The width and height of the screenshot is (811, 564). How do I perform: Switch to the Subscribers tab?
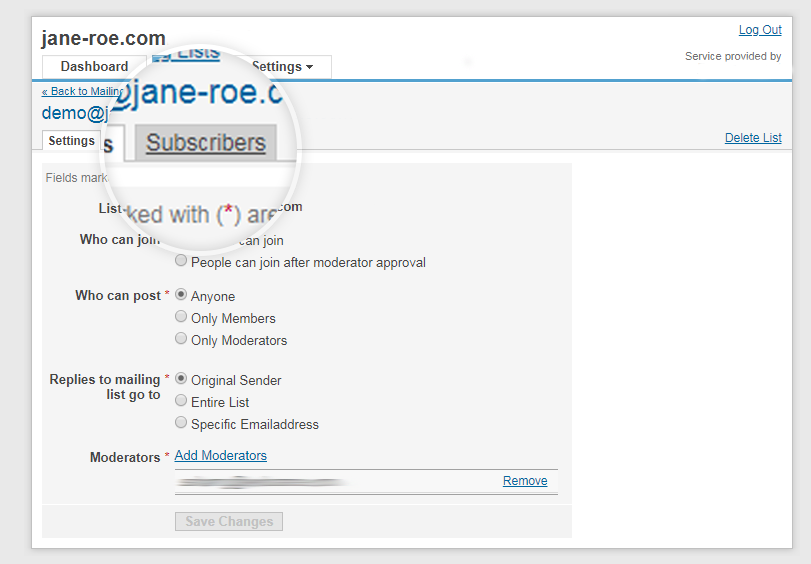(x=206, y=143)
